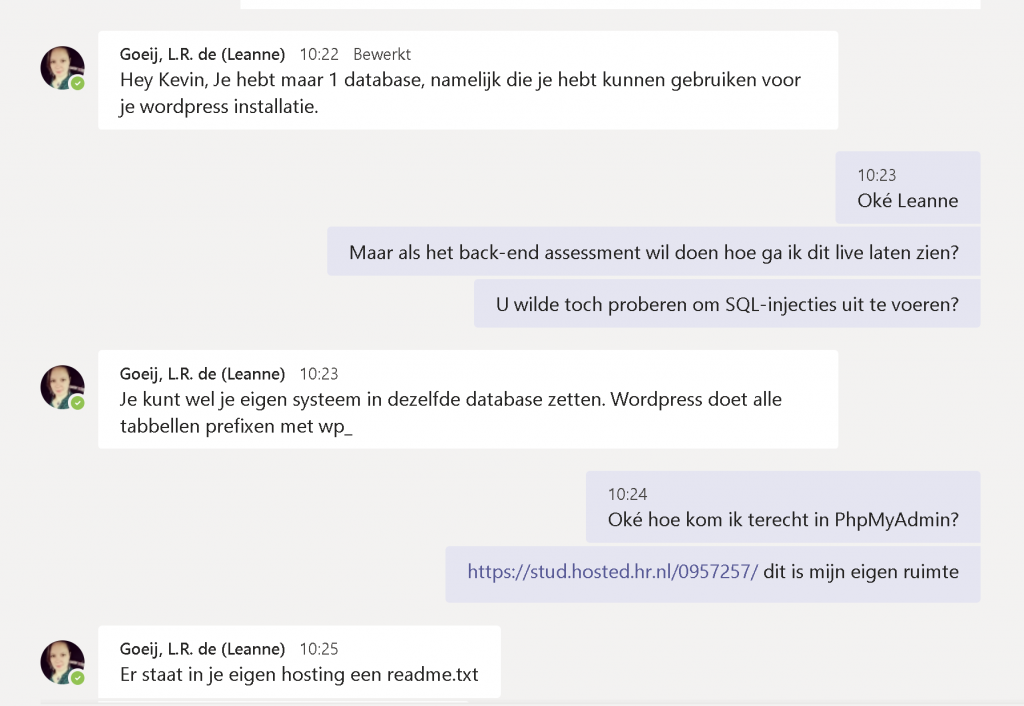This screenshot has height=706, width=1024.
Task: Click Leanne's avatar on the 10:22 message
Action: (63, 68)
